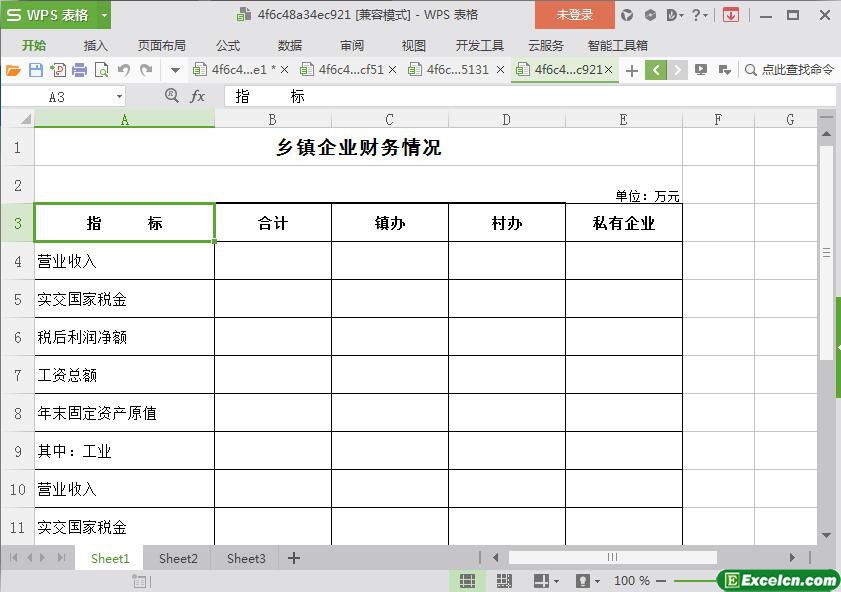
Task: Click the red download-arrow icon in title bar
Action: click(x=731, y=15)
